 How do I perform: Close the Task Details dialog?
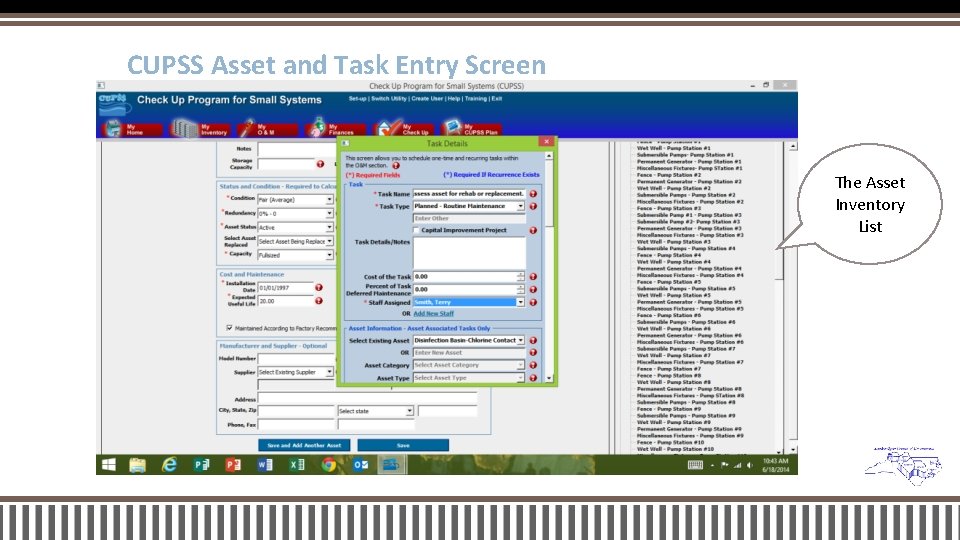pyautogui.click(x=546, y=142)
